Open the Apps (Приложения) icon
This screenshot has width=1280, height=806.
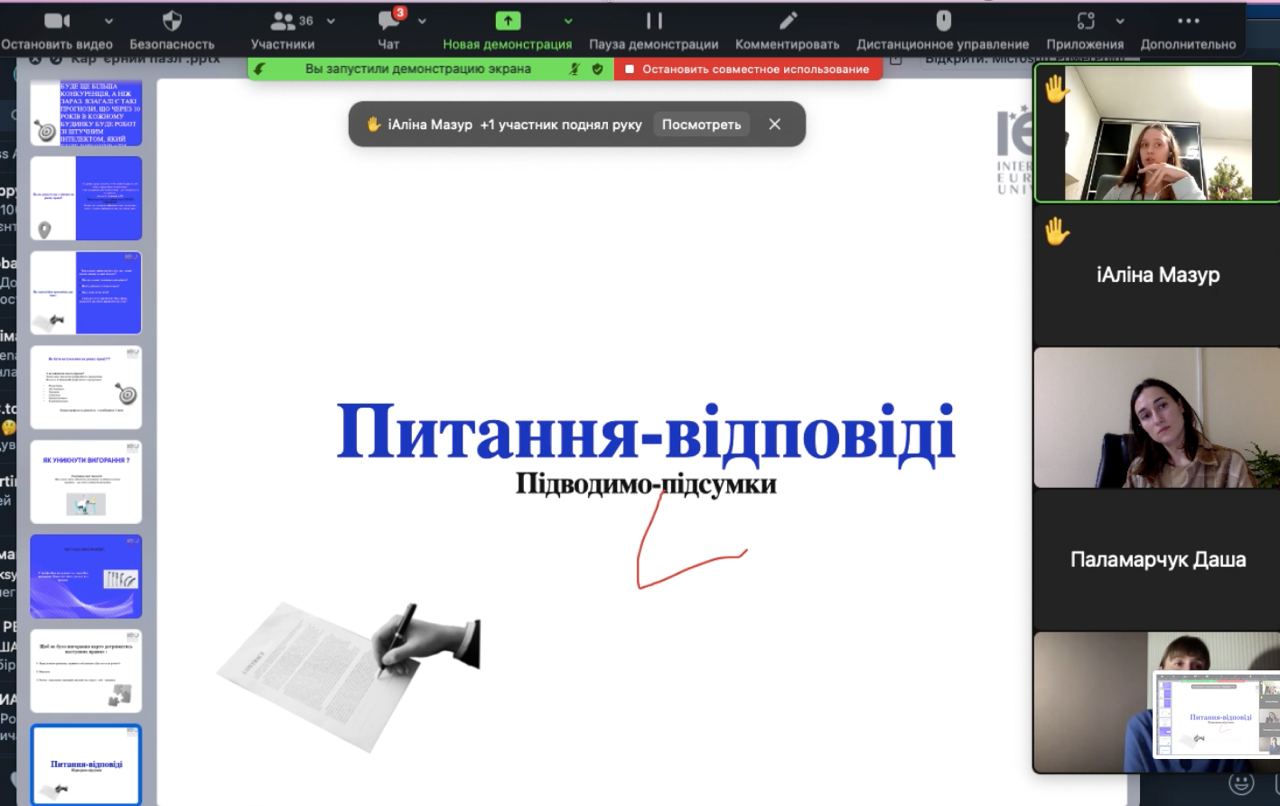(1085, 21)
